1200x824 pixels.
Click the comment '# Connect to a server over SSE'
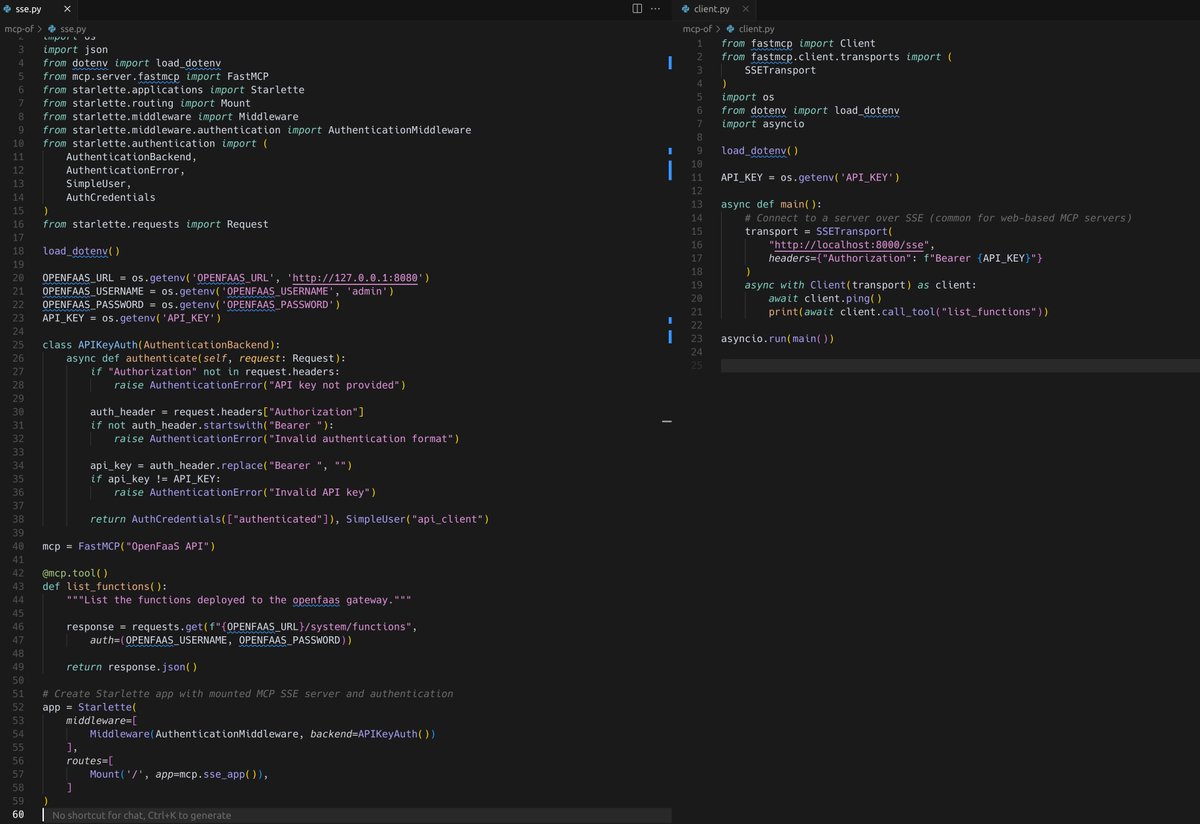point(939,218)
